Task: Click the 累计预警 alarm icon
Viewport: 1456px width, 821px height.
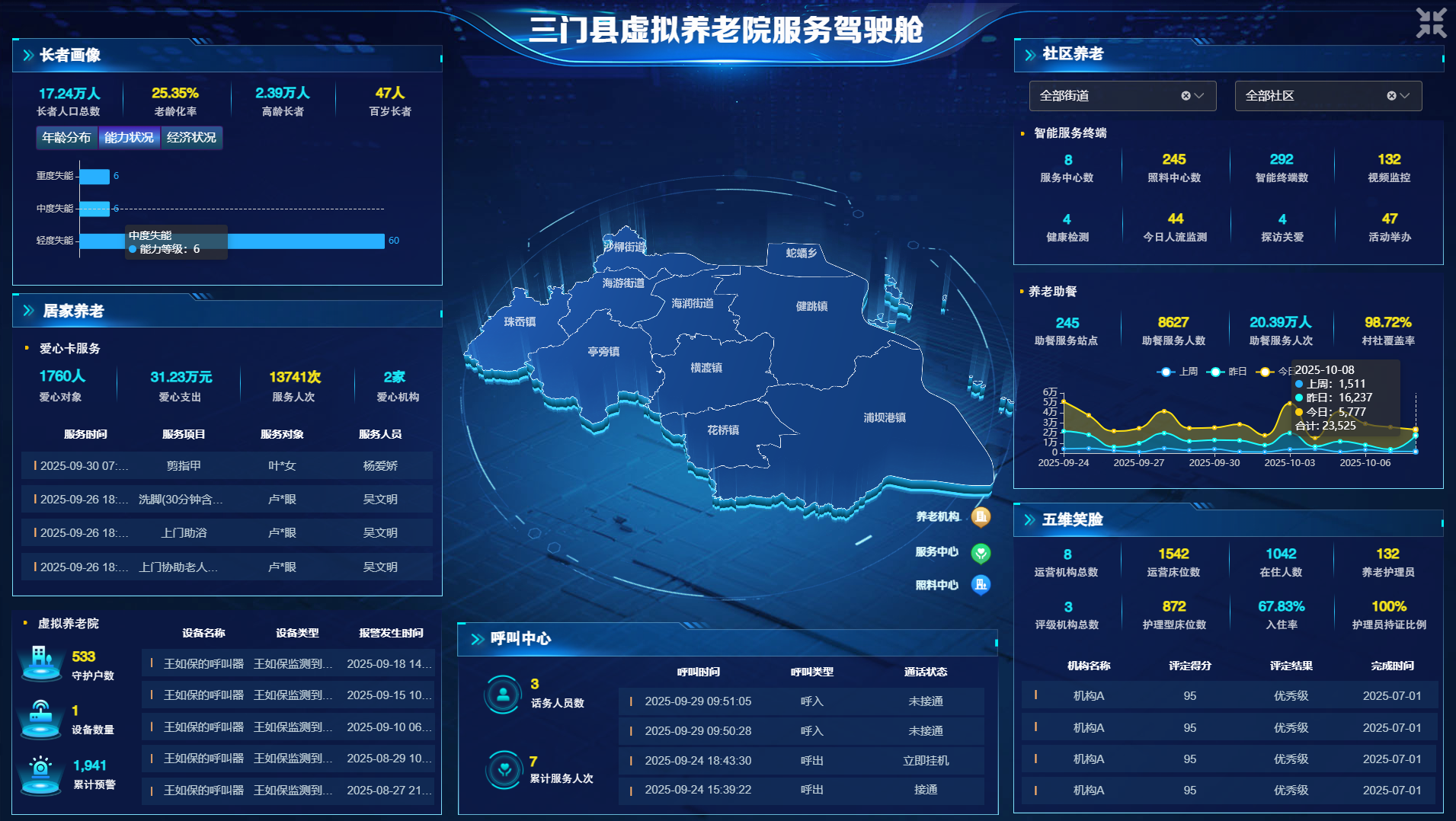Action: (42, 773)
